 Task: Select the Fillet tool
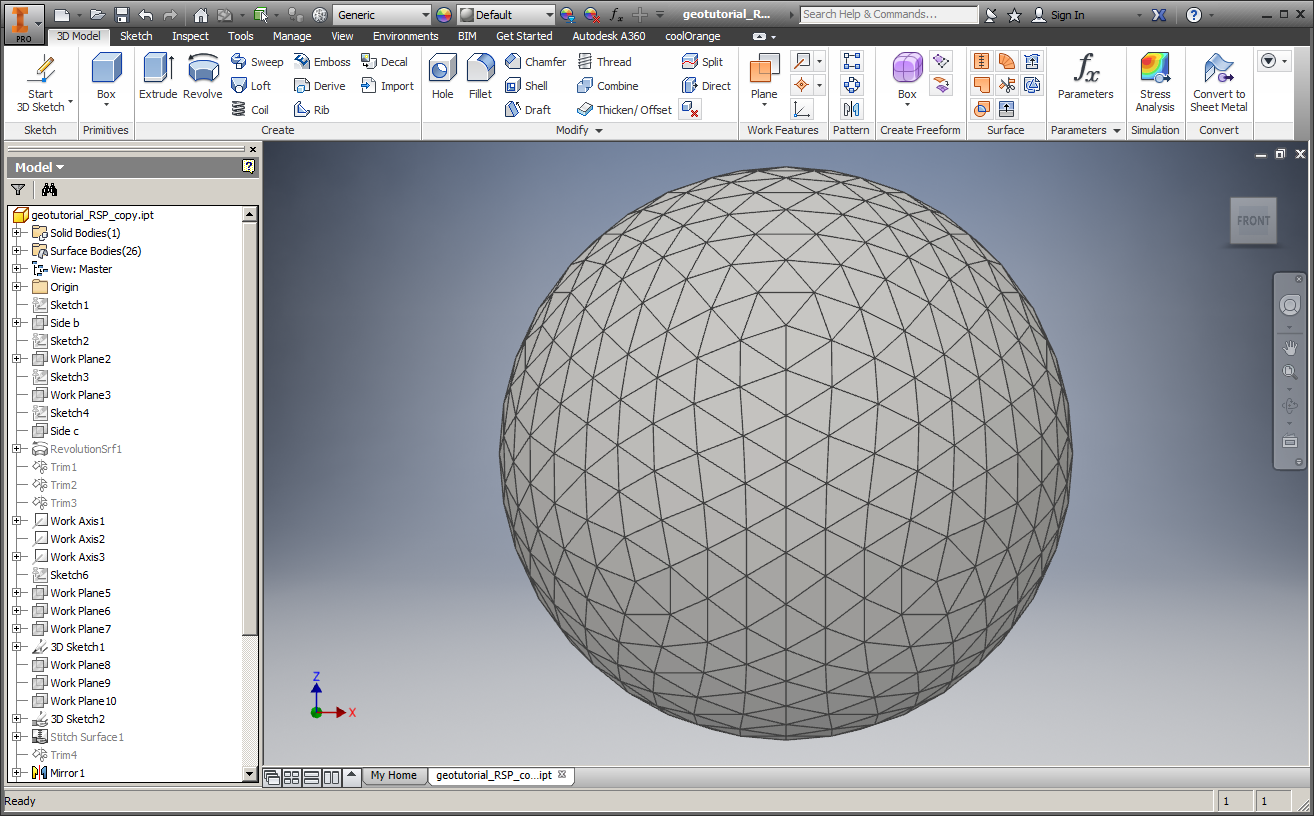tap(480, 76)
